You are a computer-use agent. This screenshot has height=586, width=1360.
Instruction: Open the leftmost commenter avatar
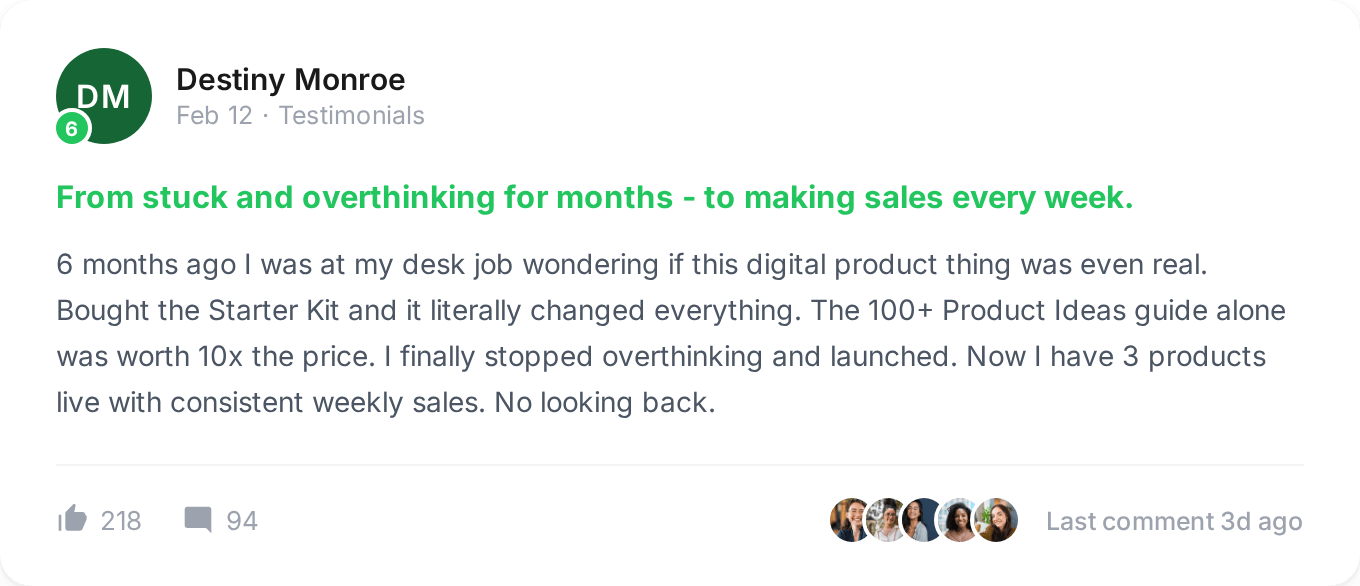851,520
